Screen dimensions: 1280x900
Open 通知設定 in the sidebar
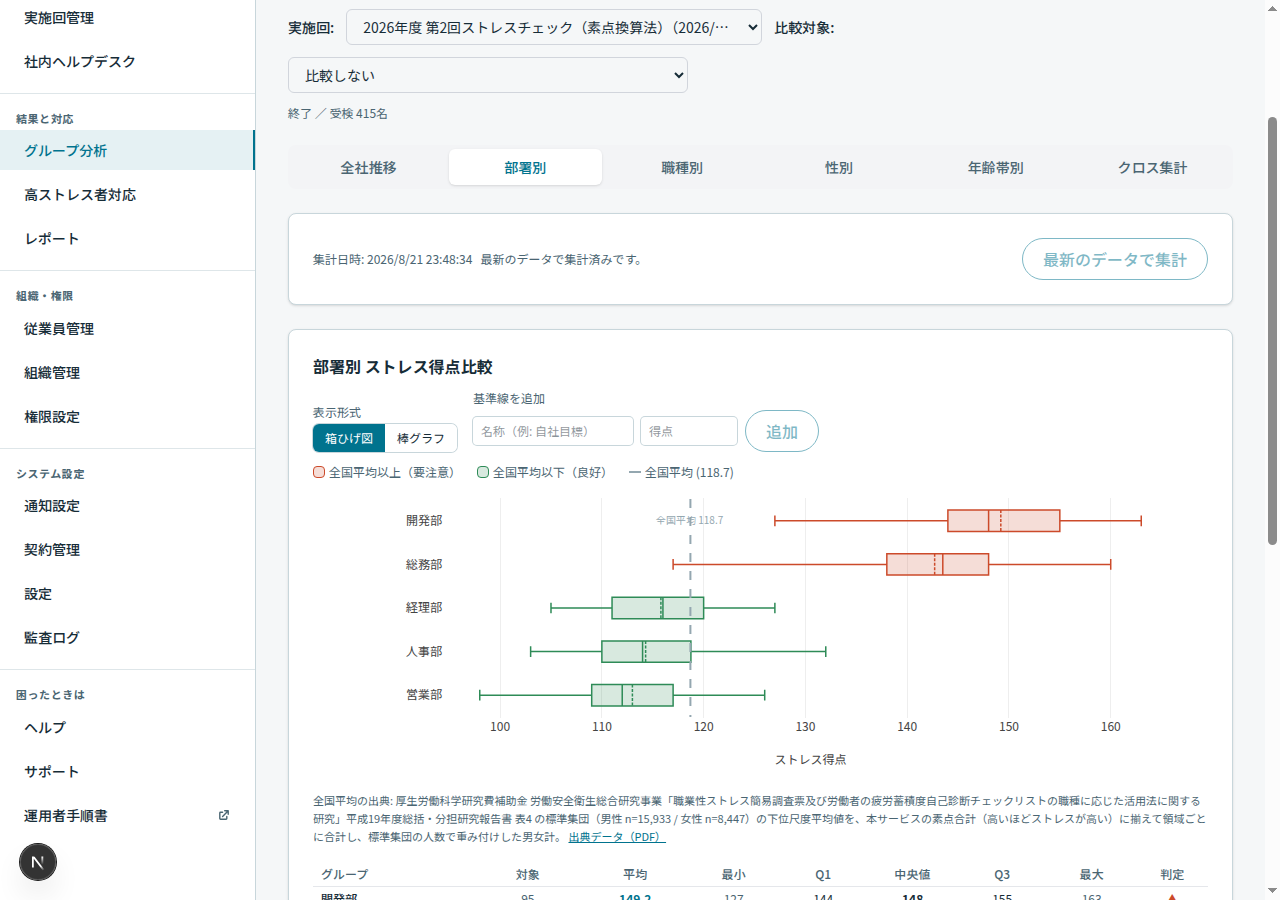point(127,505)
